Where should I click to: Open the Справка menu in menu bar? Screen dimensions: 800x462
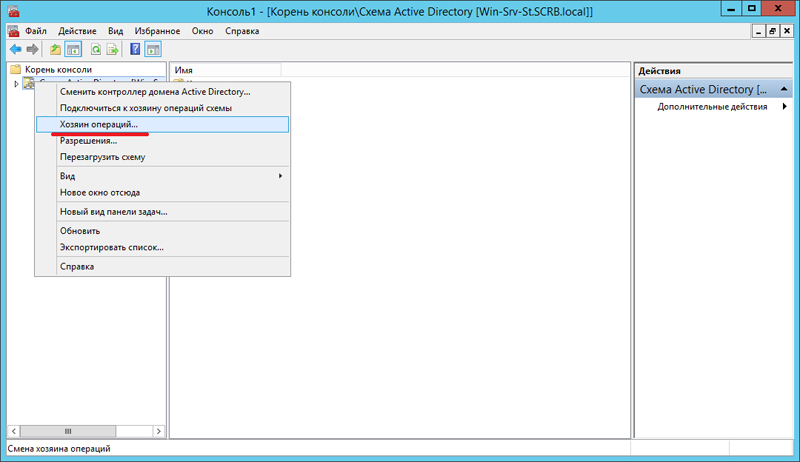(242, 31)
